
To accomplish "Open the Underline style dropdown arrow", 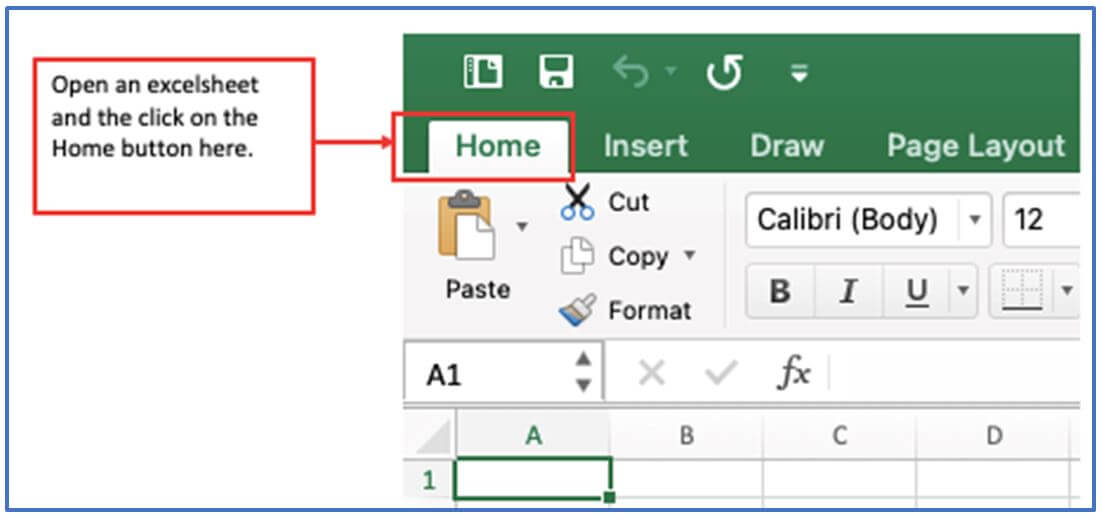I will click(962, 291).
